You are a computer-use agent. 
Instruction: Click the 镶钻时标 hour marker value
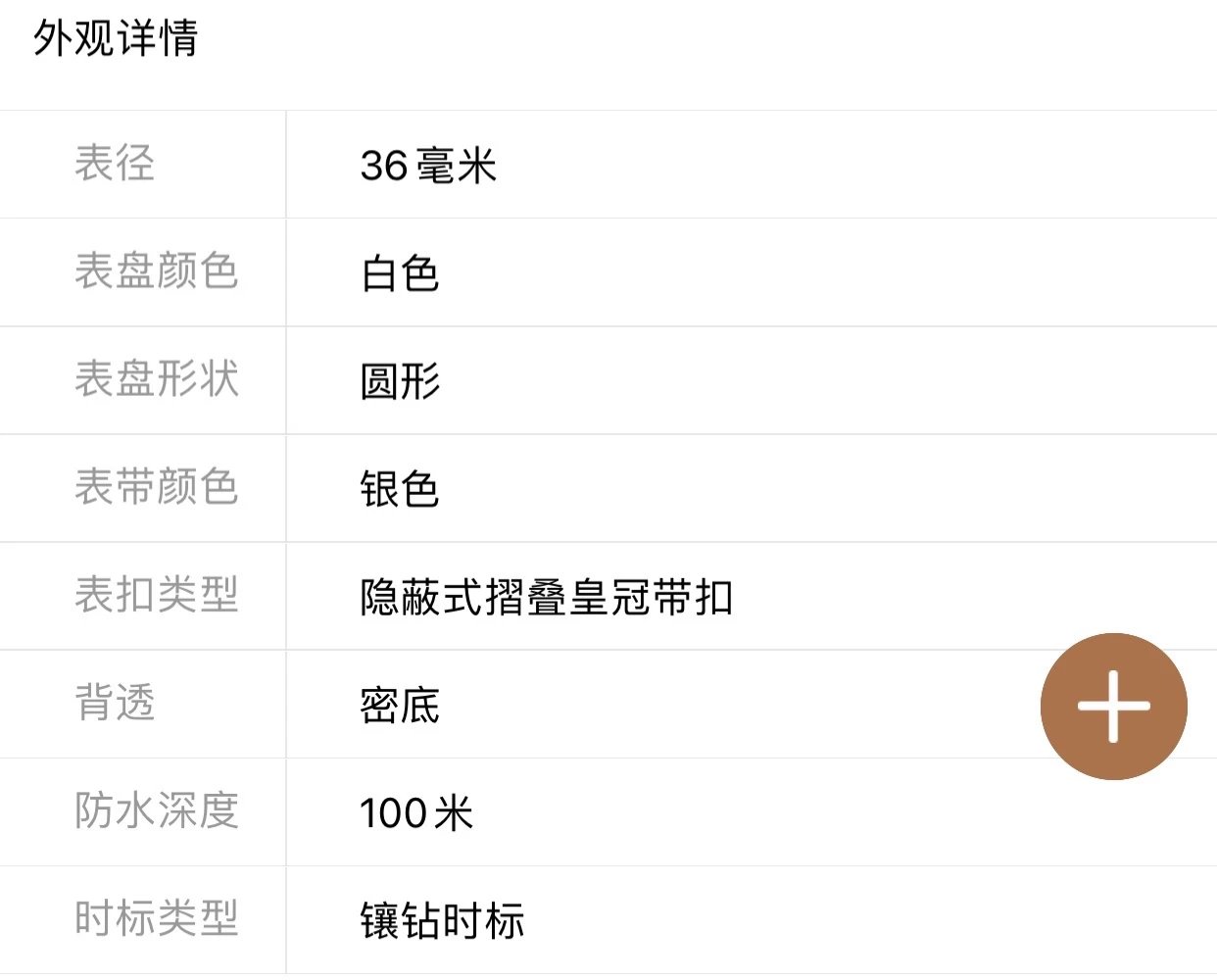click(442, 921)
